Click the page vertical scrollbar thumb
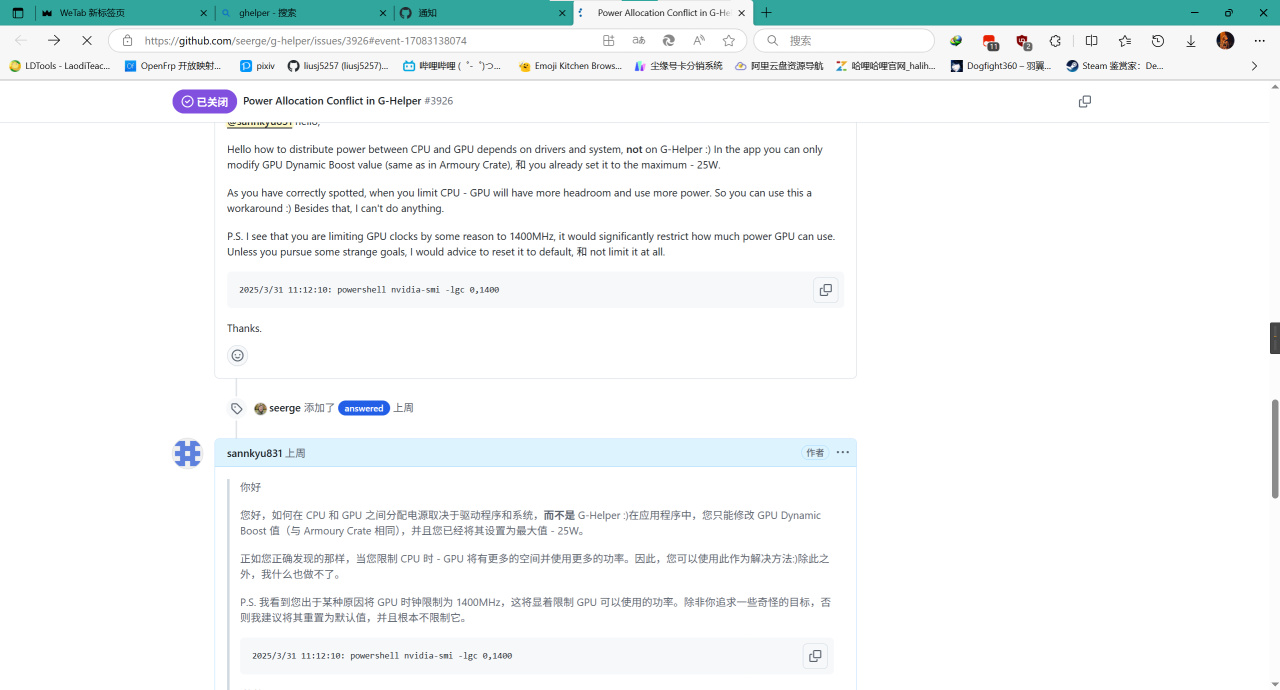The width and height of the screenshot is (1280, 690). tap(1274, 448)
